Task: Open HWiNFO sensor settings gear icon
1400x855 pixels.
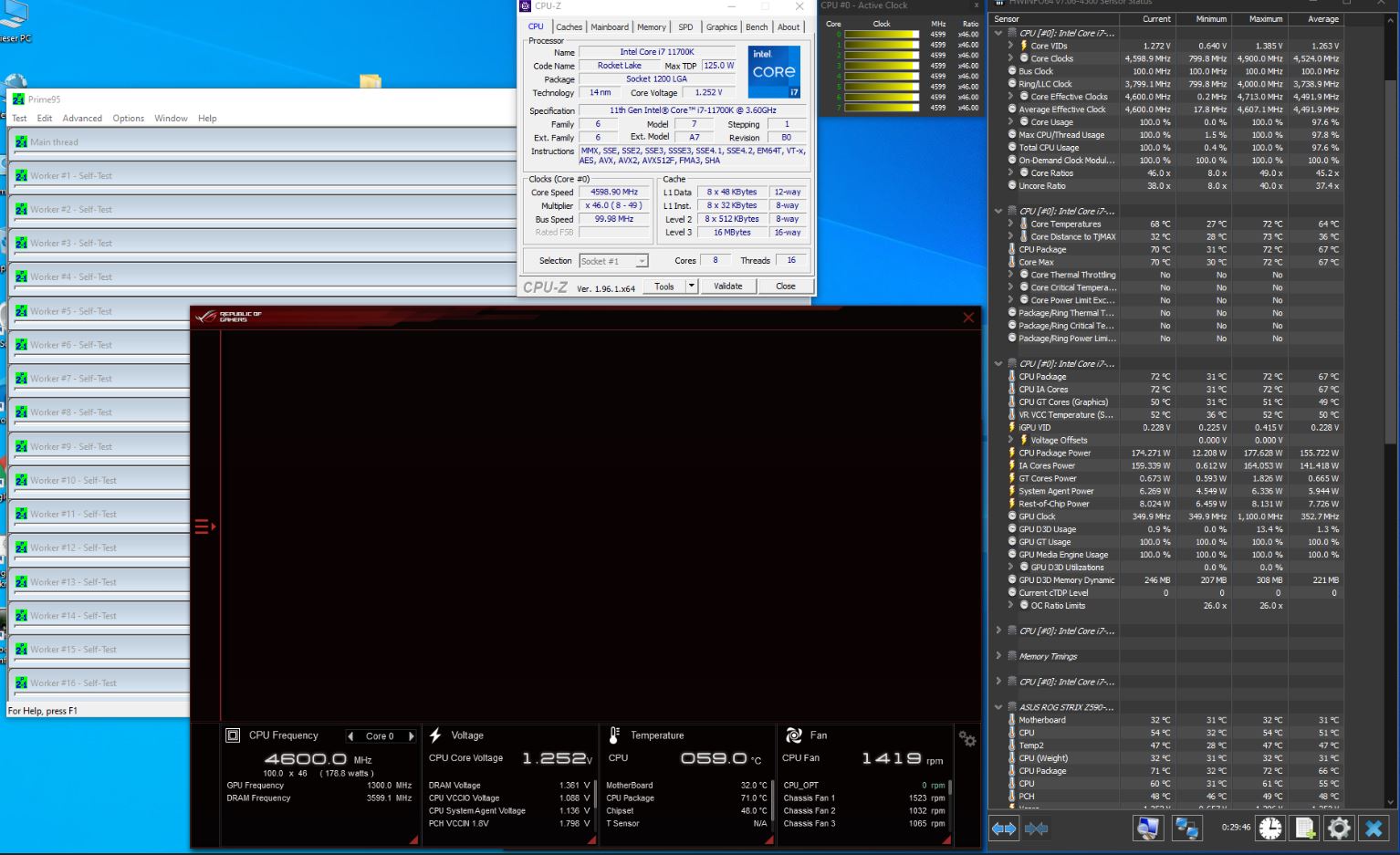Action: coord(1339,828)
